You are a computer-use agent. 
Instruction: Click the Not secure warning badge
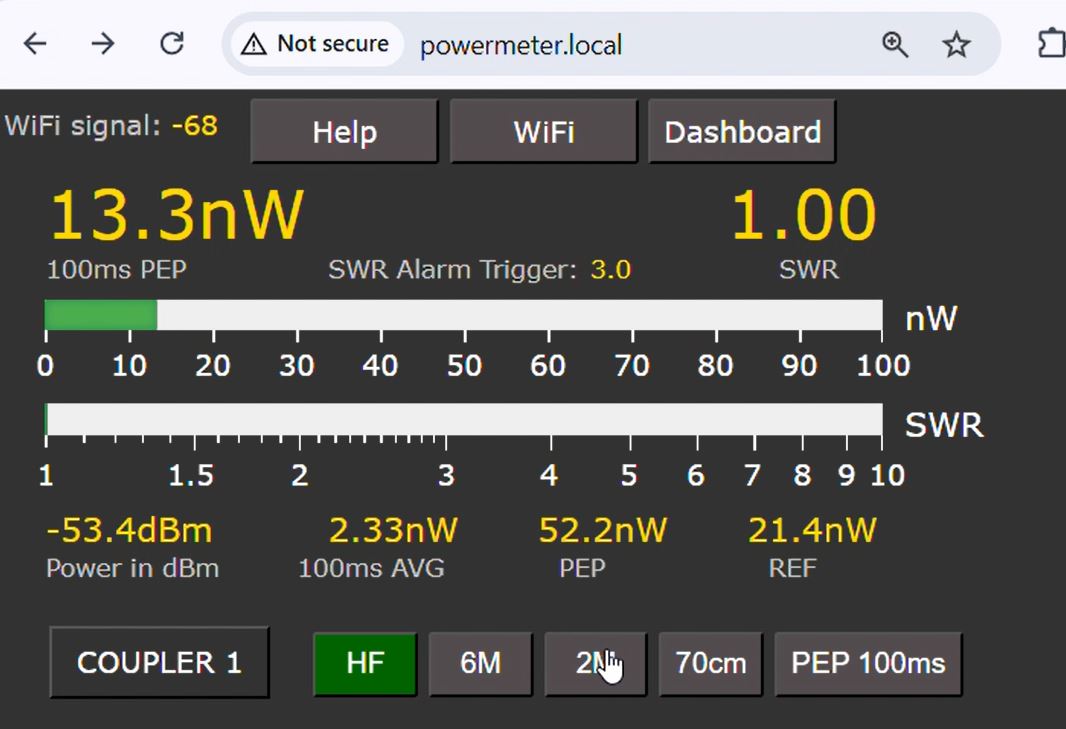point(317,44)
